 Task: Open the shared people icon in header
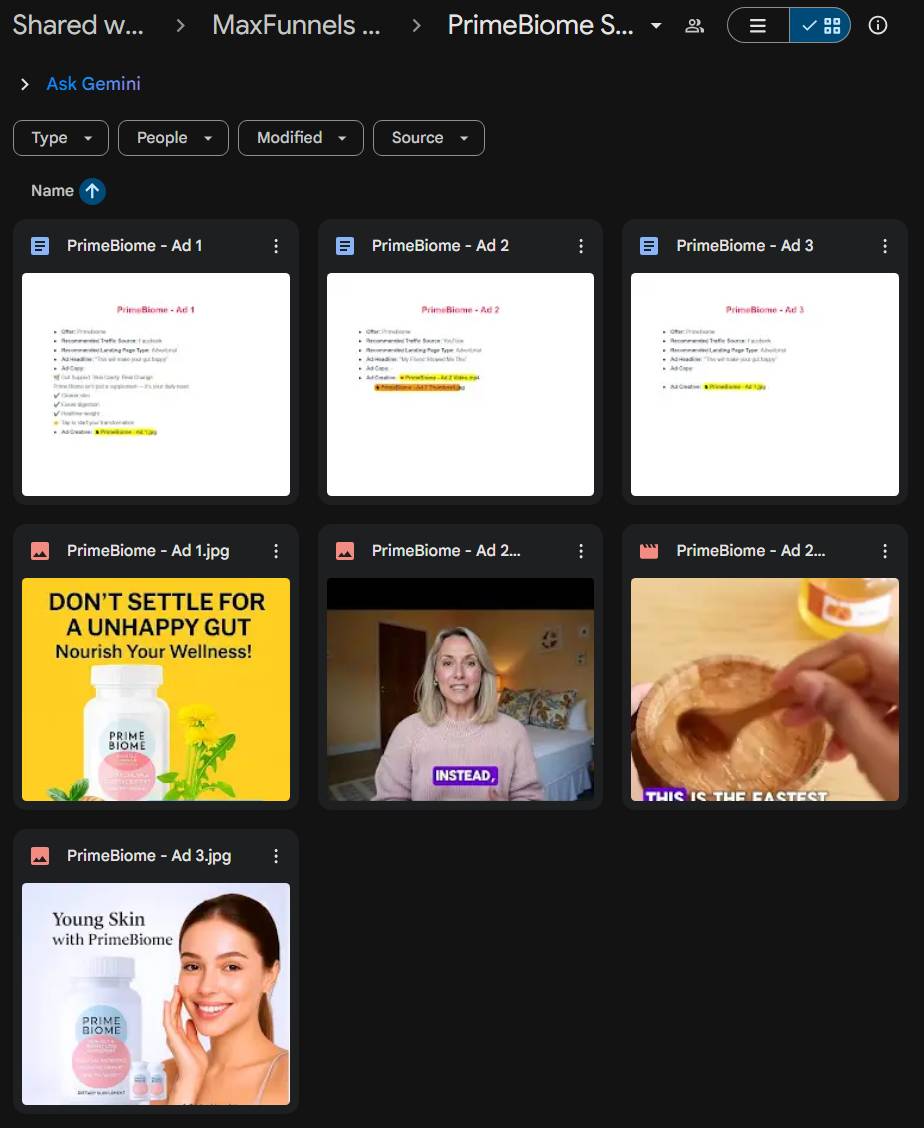(694, 26)
